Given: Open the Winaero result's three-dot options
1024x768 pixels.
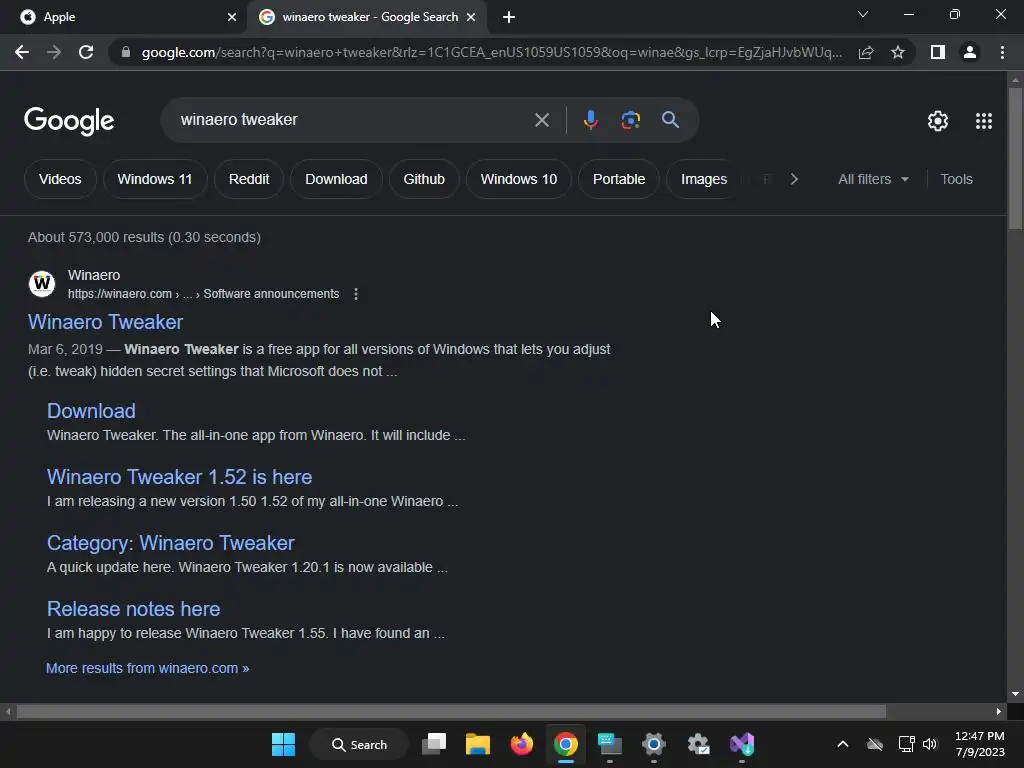Looking at the screenshot, I should point(356,294).
